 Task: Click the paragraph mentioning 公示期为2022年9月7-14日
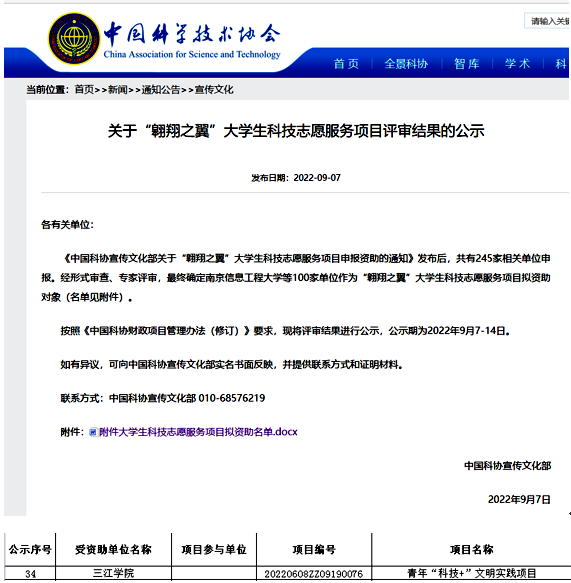286,331
